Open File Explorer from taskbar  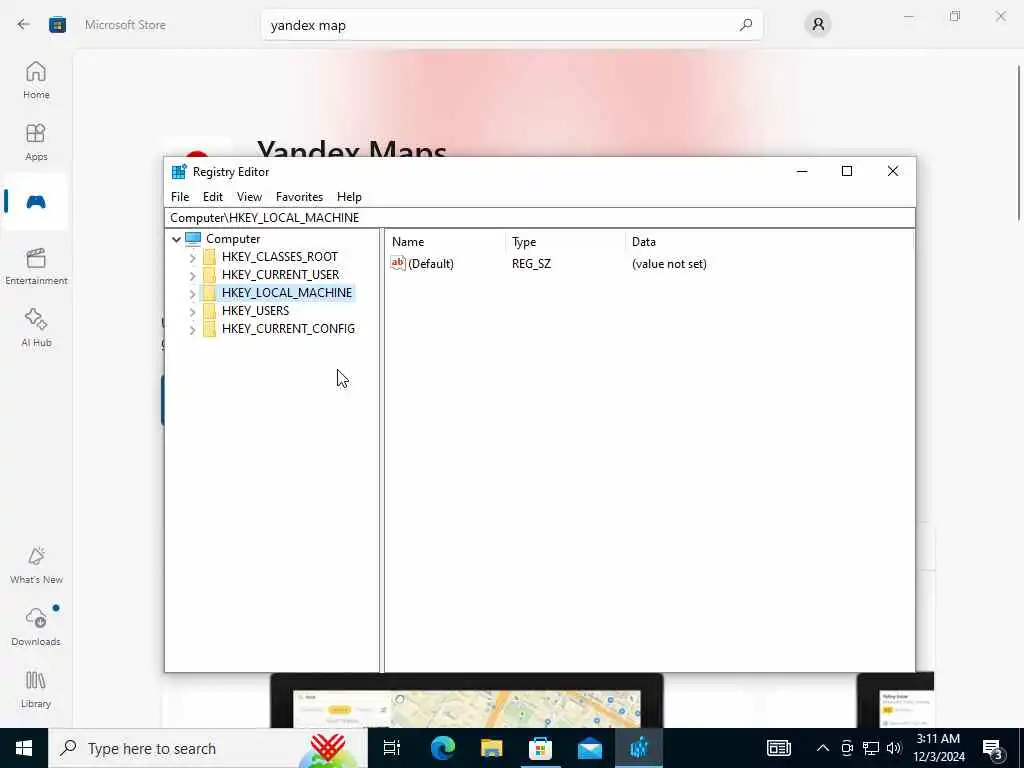[x=491, y=748]
